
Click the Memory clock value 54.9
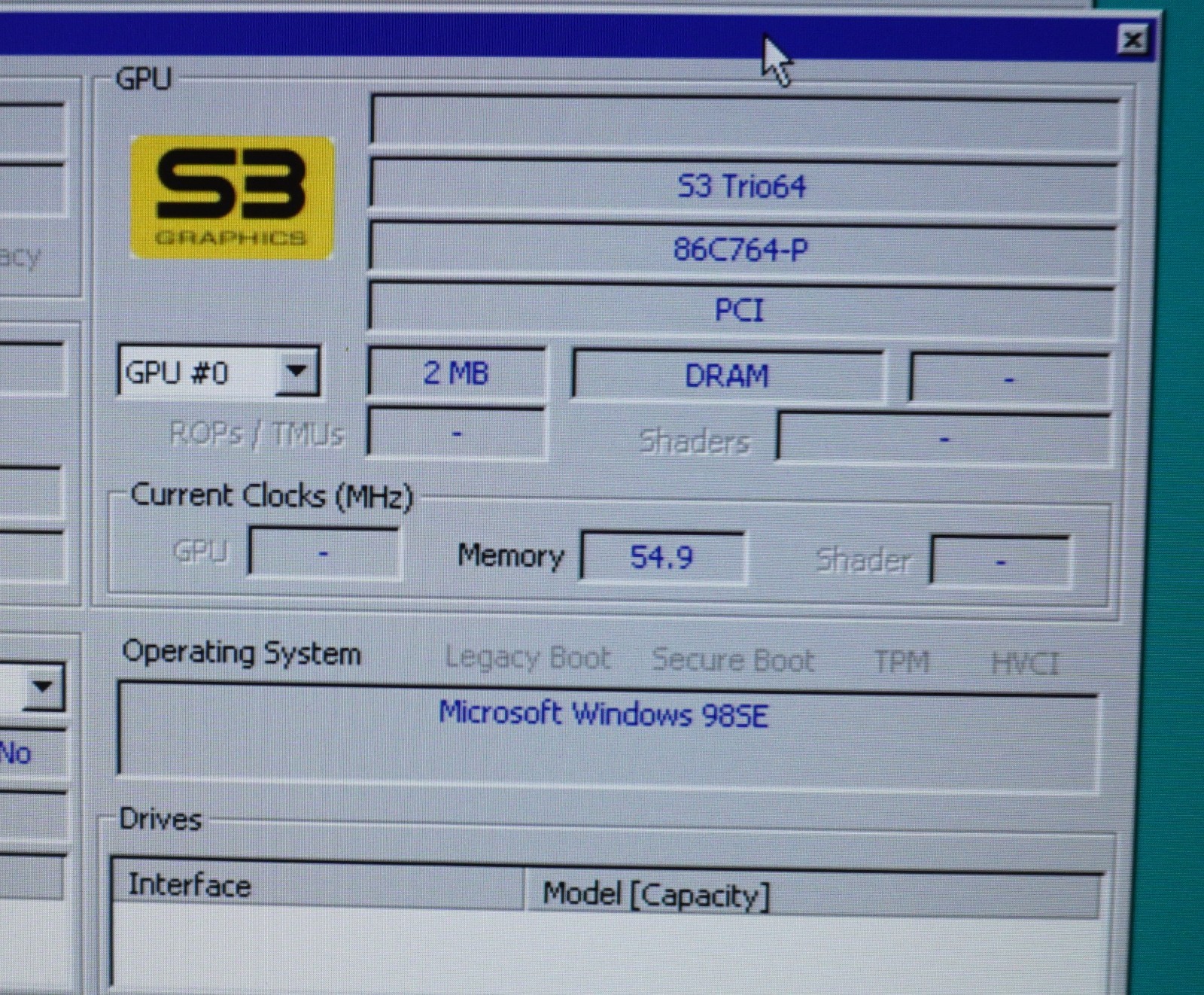tap(662, 557)
